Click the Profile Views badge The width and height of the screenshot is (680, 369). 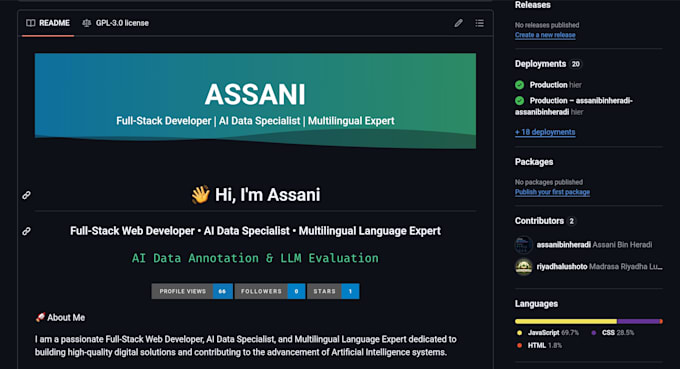(192, 291)
